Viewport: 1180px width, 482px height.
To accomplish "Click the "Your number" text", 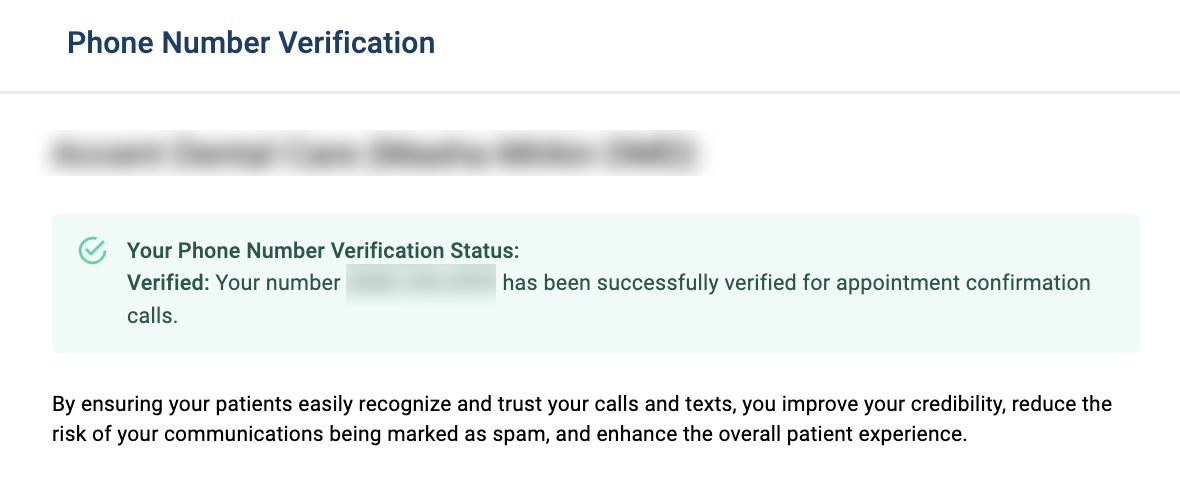I will click(278, 283).
